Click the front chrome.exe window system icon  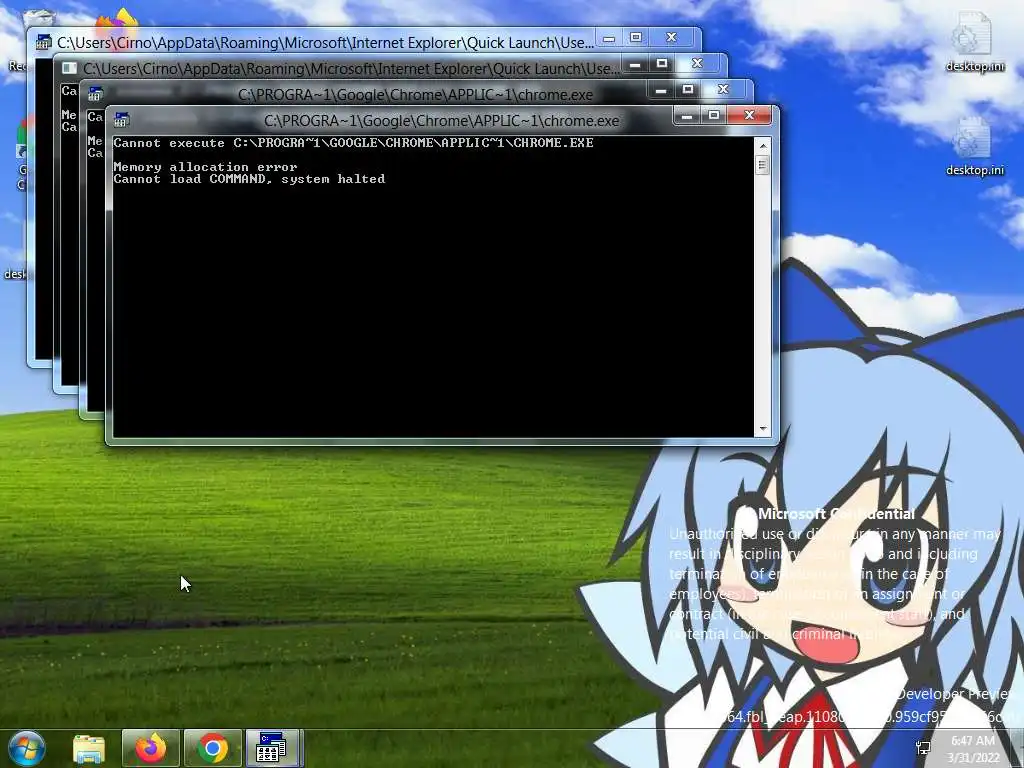click(x=121, y=120)
